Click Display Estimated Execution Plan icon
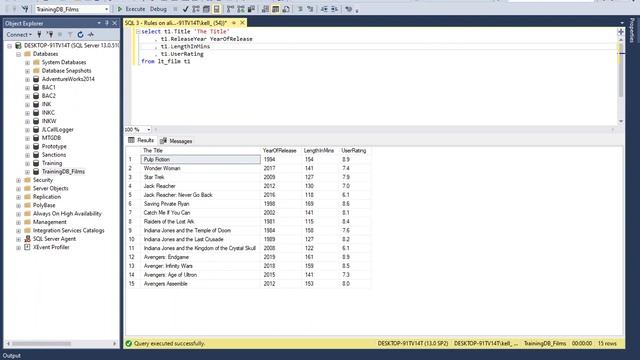The height and width of the screenshot is (360, 640). point(196,9)
